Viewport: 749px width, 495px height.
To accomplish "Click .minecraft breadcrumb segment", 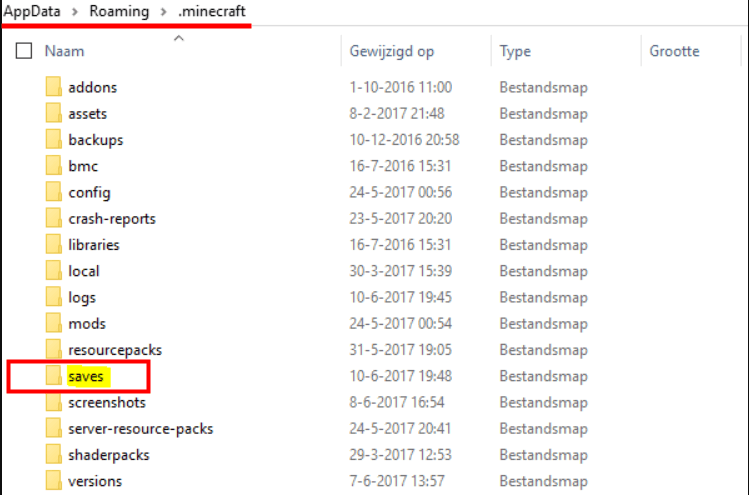I will coord(212,11).
